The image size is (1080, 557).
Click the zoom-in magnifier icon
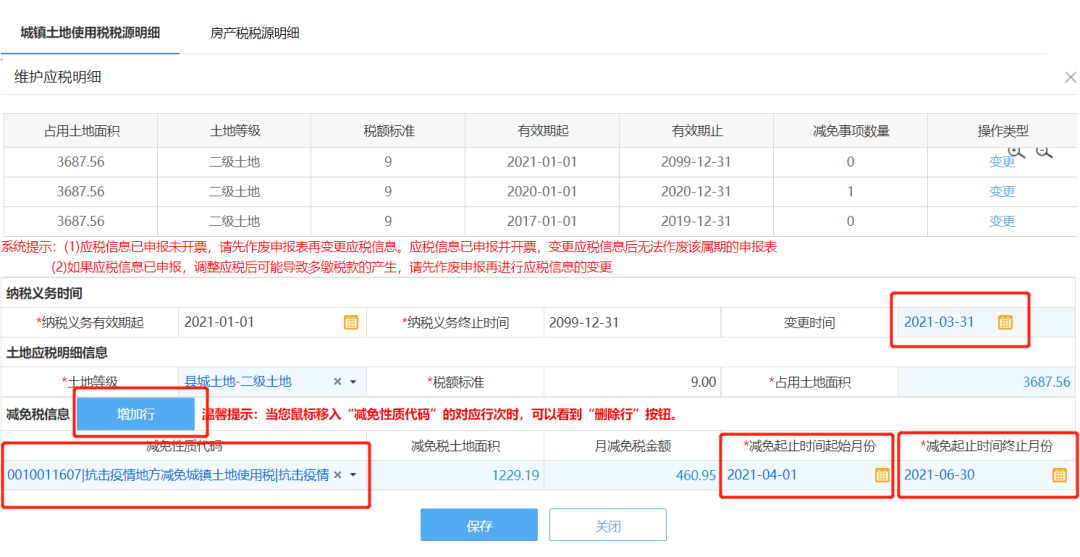click(1017, 151)
